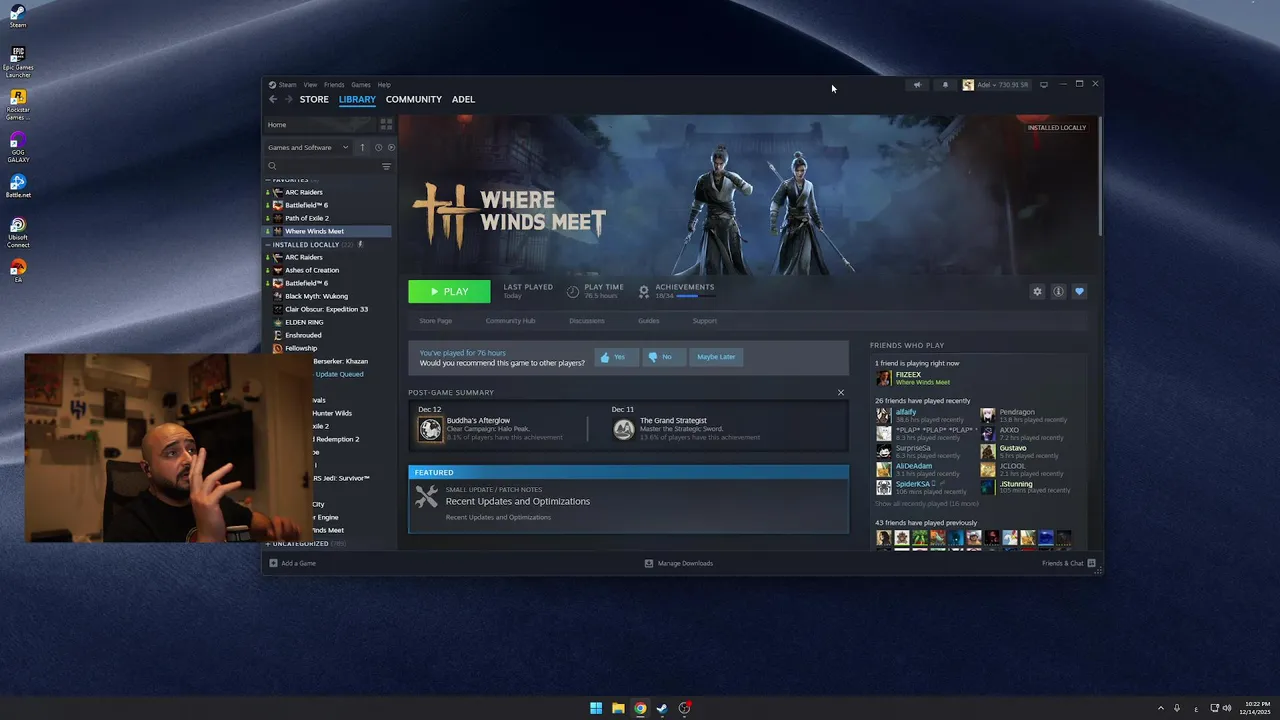Image resolution: width=1280 pixels, height=720 pixels.
Task: Select Ashes of Creation in library
Action: point(311,270)
